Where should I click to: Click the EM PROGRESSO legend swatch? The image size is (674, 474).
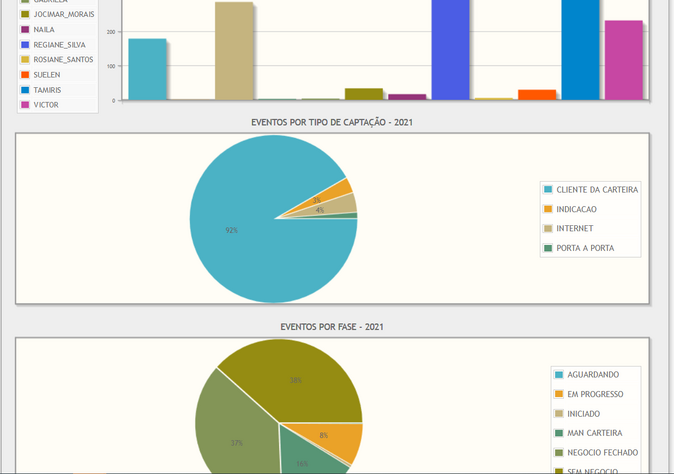click(x=558, y=394)
